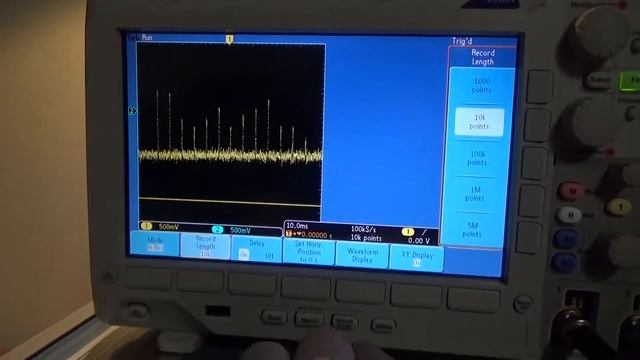Turn Delay On in the bottom menu
Viewport: 640px width, 360px height.
click(244, 255)
